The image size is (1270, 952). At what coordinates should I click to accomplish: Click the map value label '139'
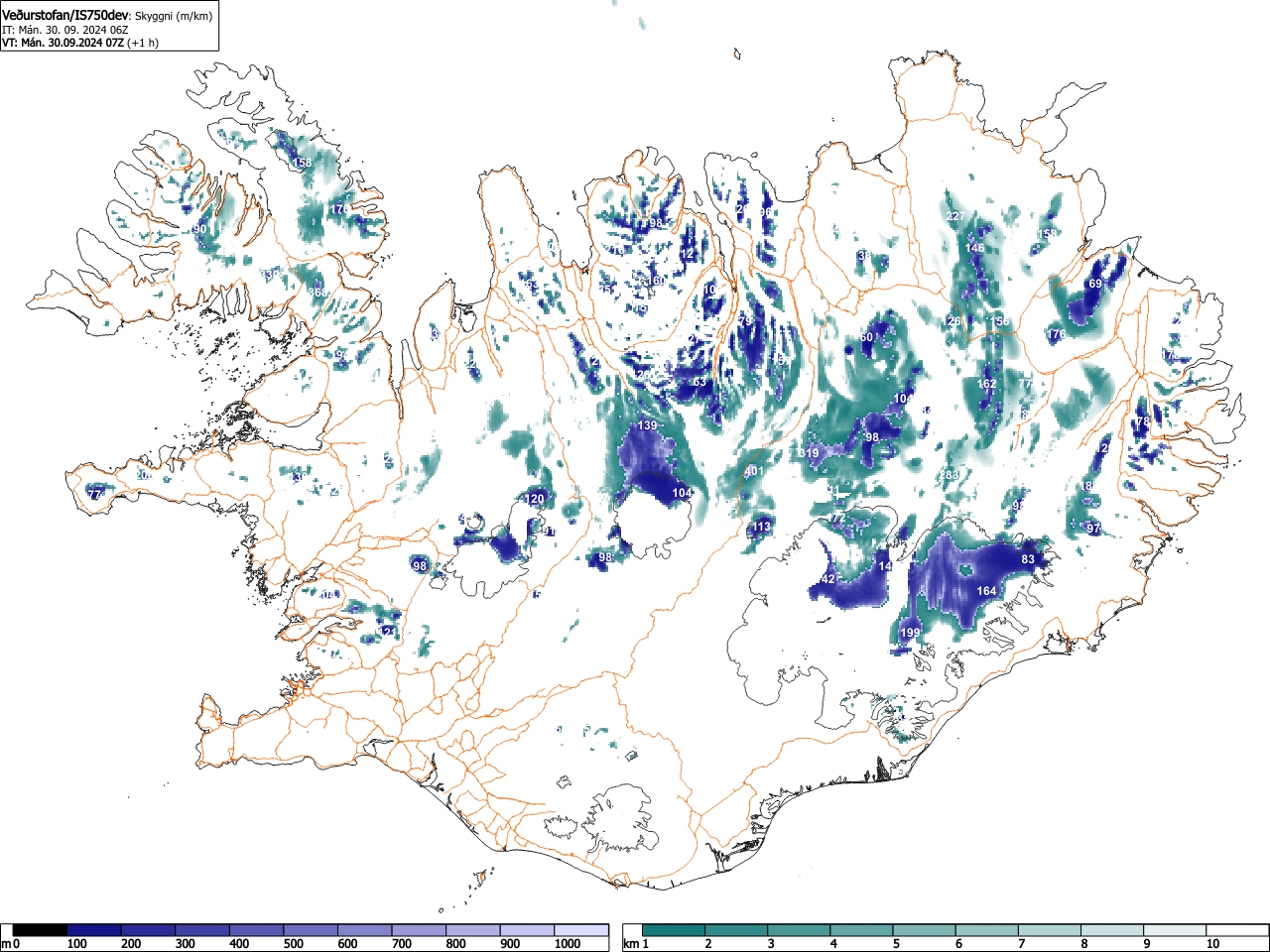click(648, 425)
